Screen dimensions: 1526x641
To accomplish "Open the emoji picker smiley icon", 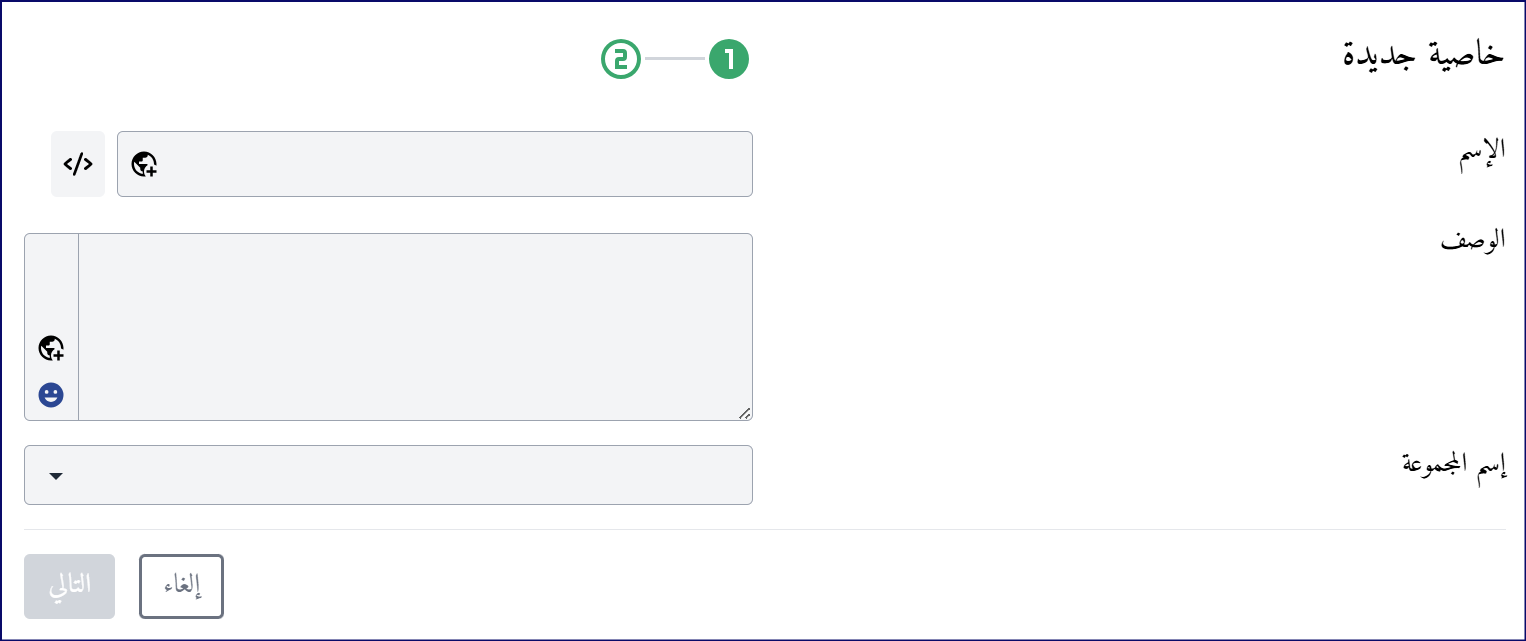I will coord(51,395).
